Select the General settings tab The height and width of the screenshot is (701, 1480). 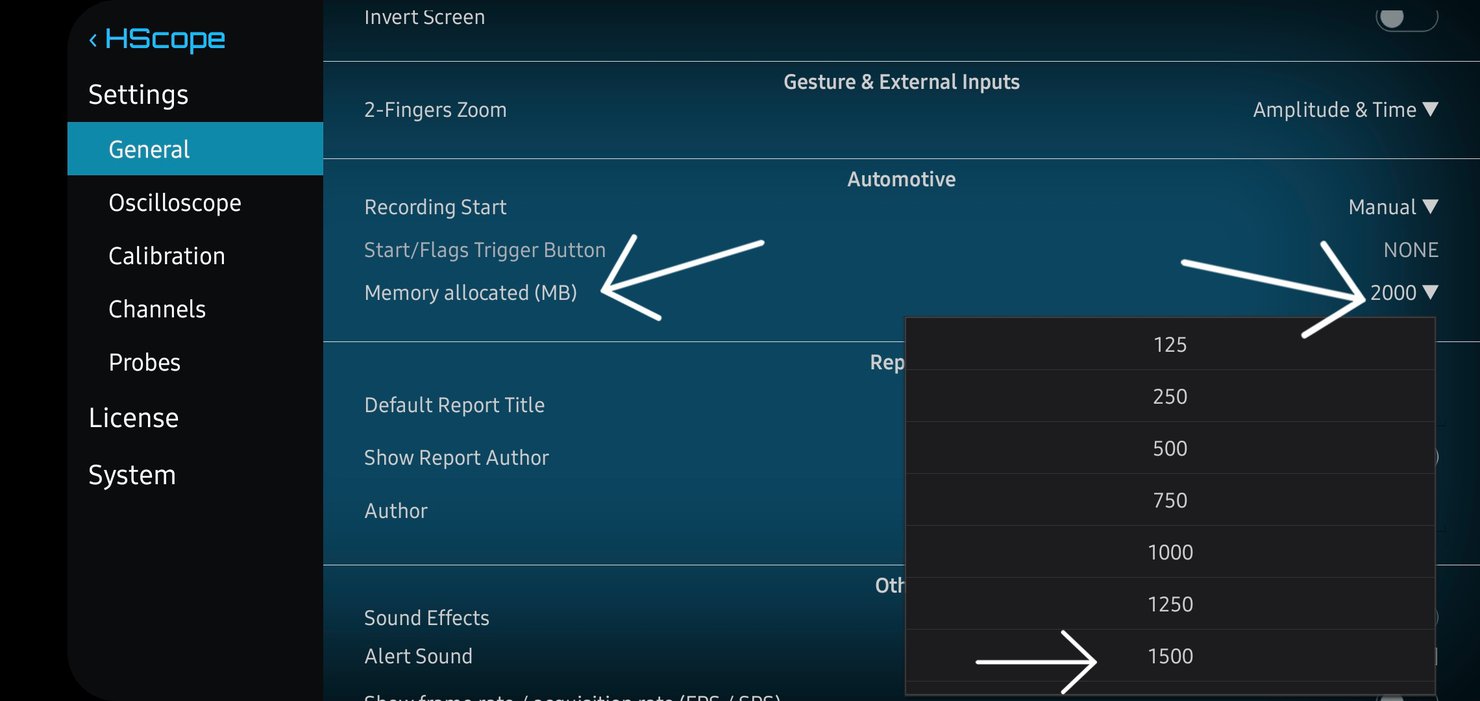point(195,149)
